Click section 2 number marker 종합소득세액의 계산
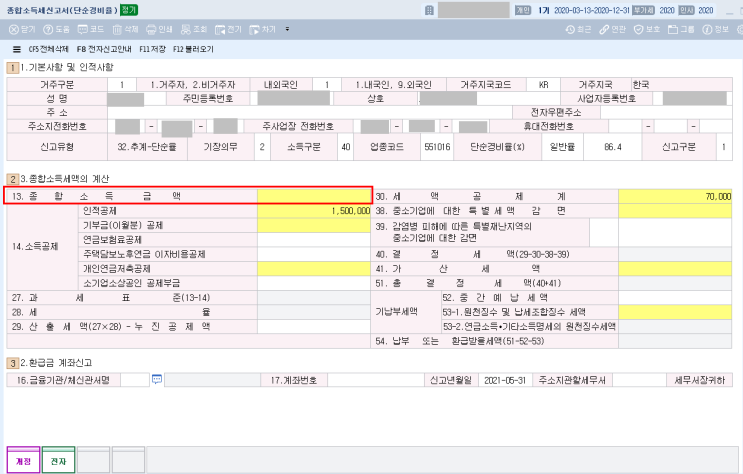This screenshot has width=743, height=474. pos(12,179)
